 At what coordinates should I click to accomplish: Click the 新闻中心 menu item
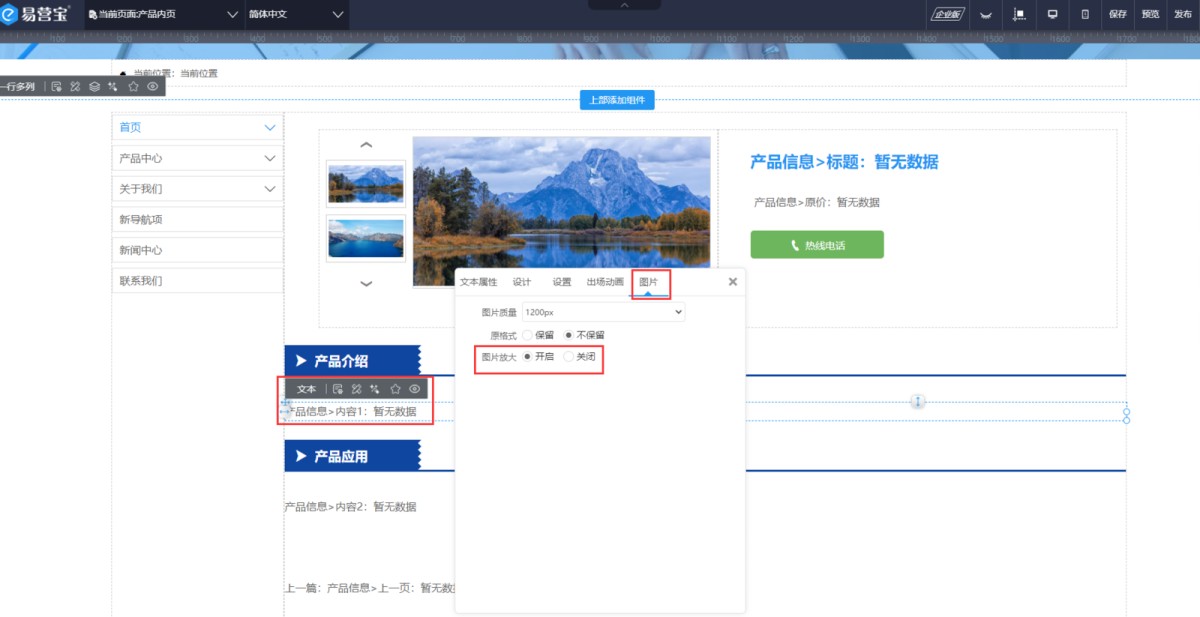[x=197, y=250]
